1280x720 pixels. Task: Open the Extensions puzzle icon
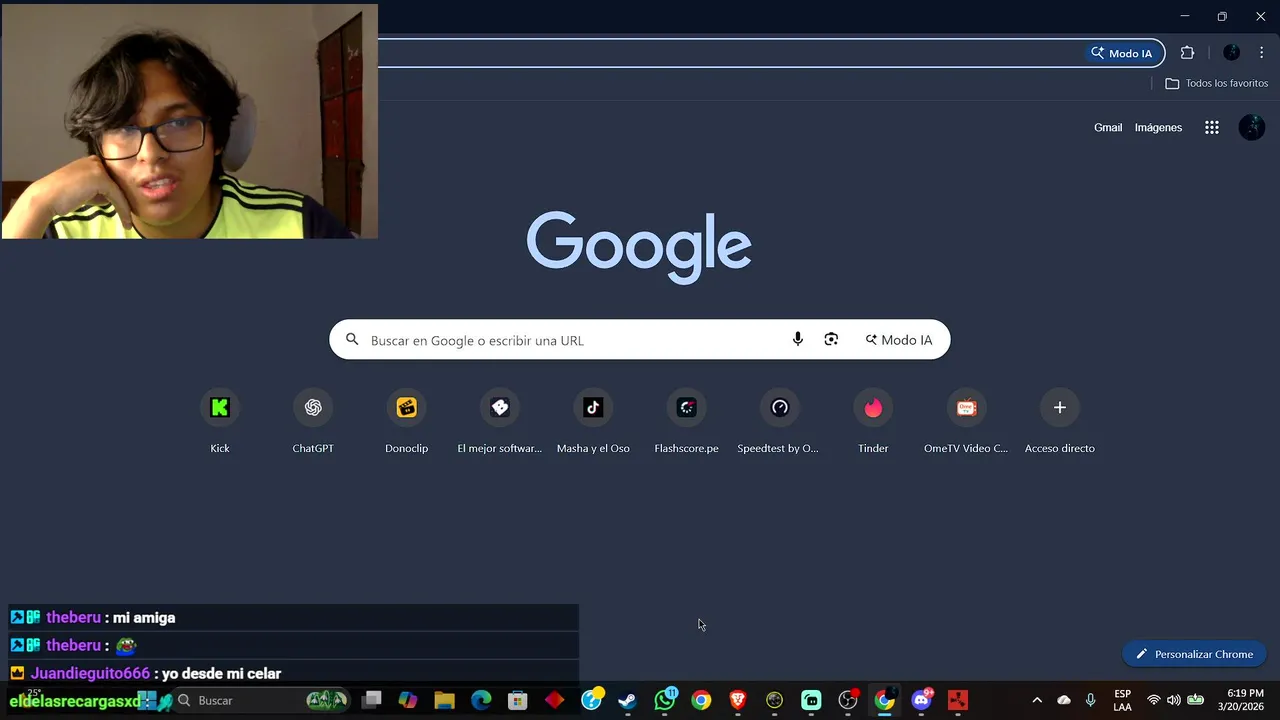[1187, 53]
